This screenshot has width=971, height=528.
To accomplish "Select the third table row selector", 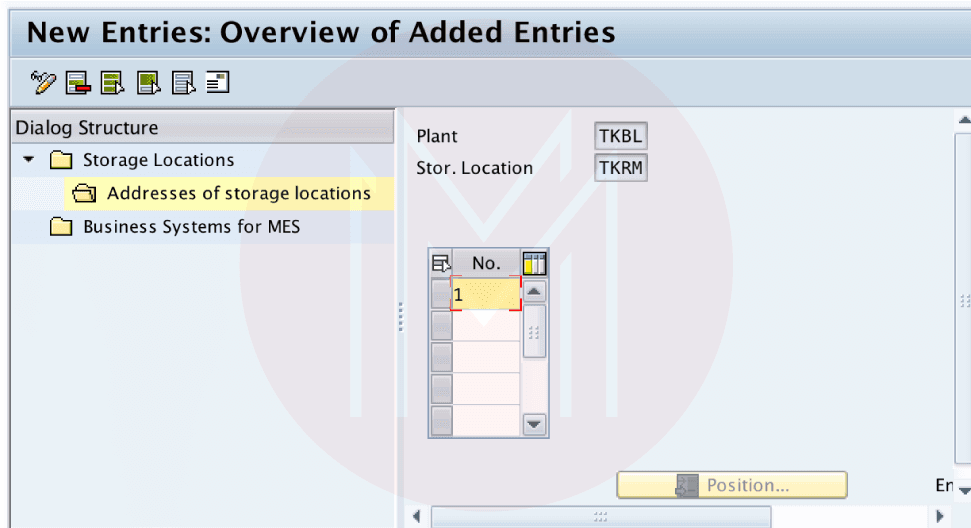I will (x=440, y=357).
